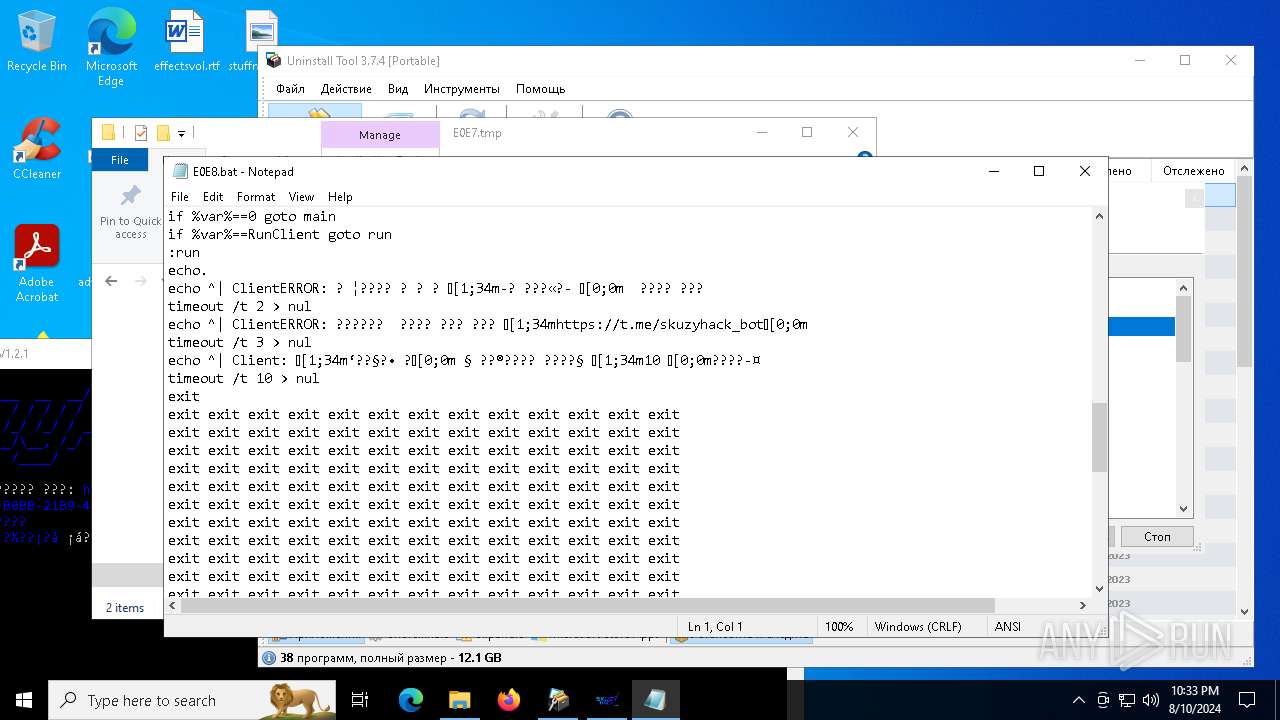Open Notepad's Edit menu
1280x720 pixels.
(x=213, y=197)
